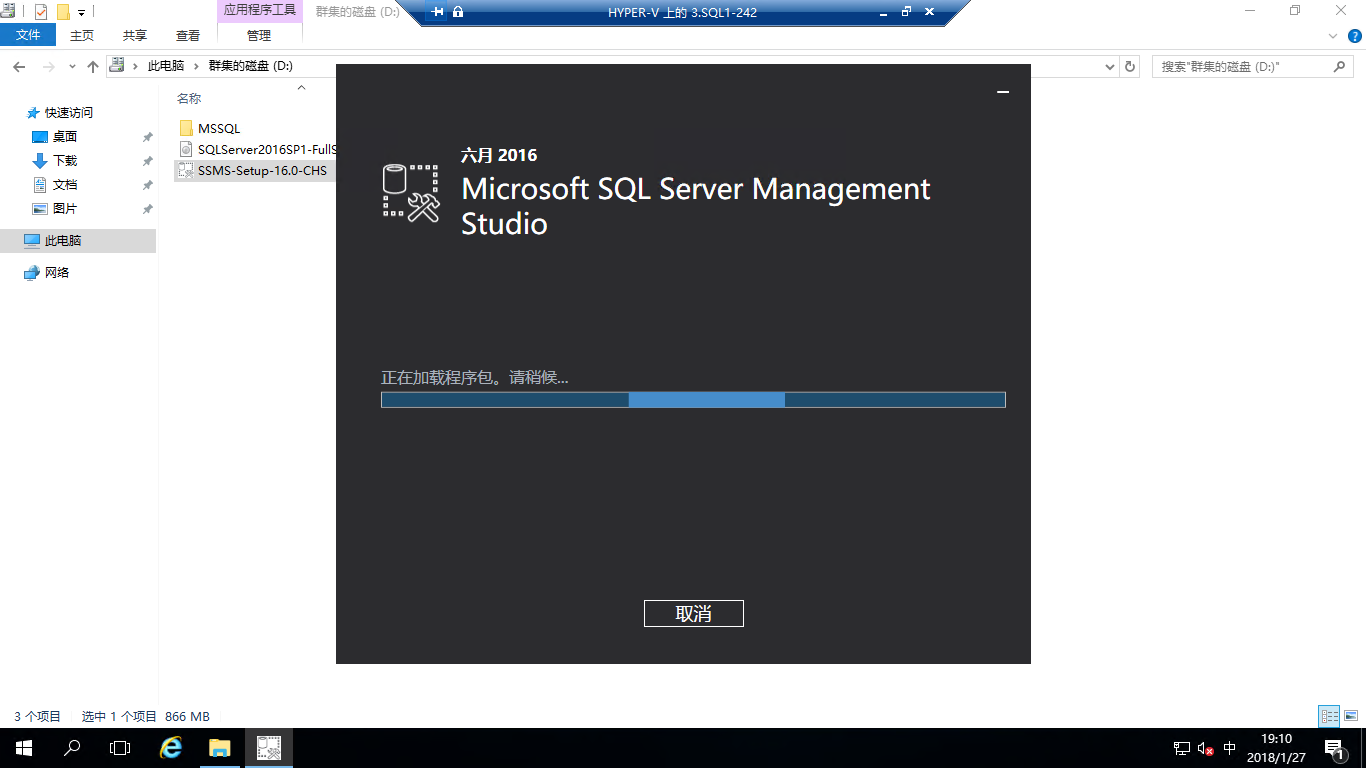Open the 管理 application tools tab
This screenshot has height=768, width=1366.
tap(259, 35)
